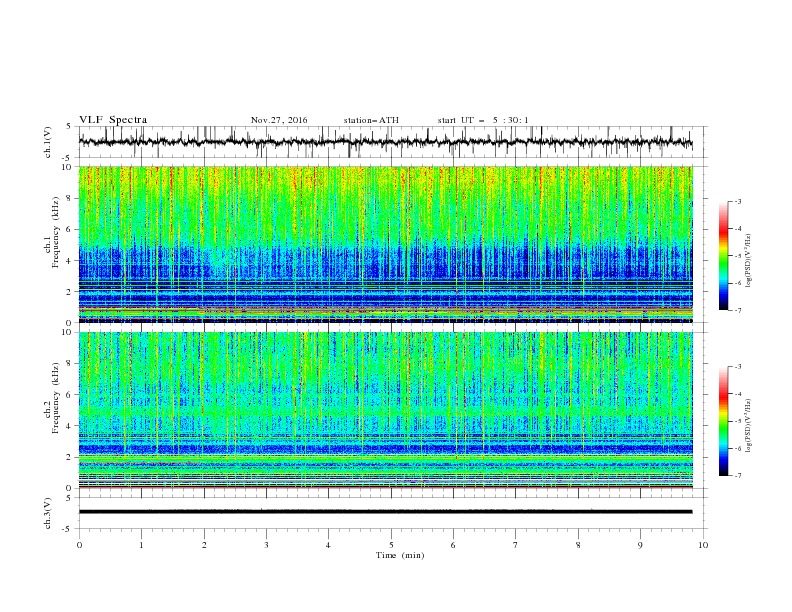The image size is (792, 612).
Task: Click inside the ch.1 spectrogram panel
Action: pos(386,244)
